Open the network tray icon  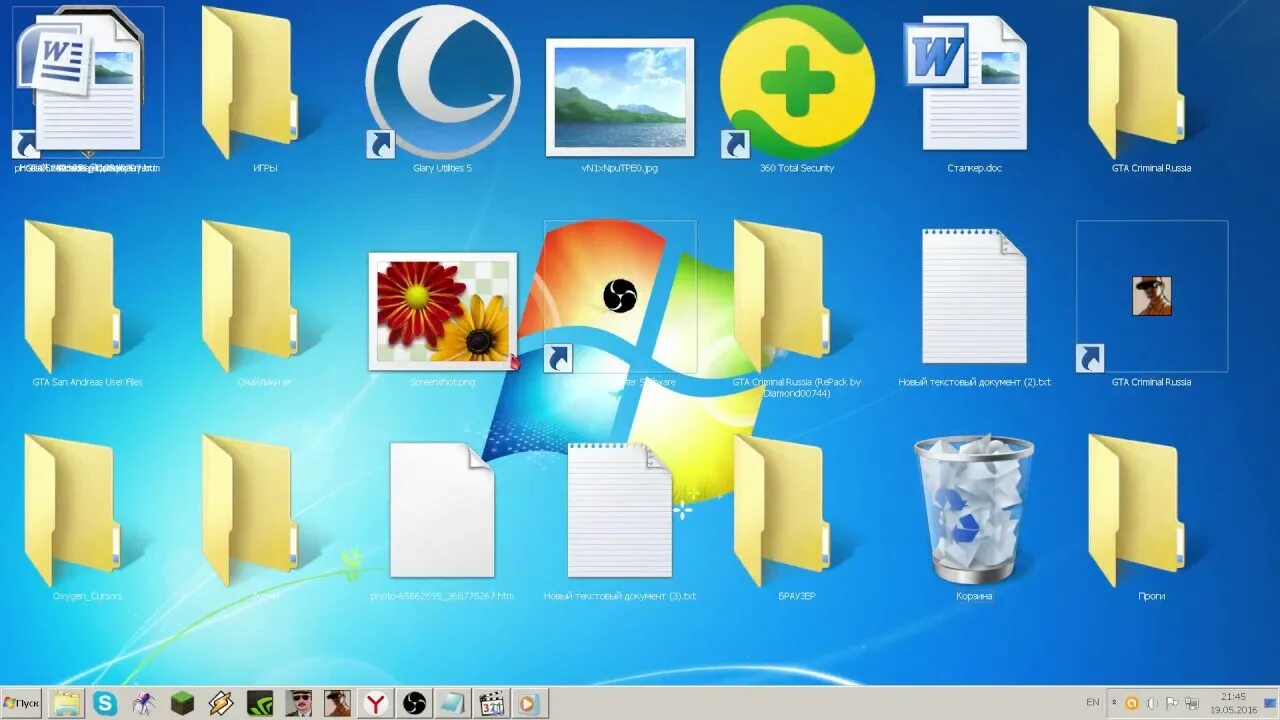click(1190, 703)
